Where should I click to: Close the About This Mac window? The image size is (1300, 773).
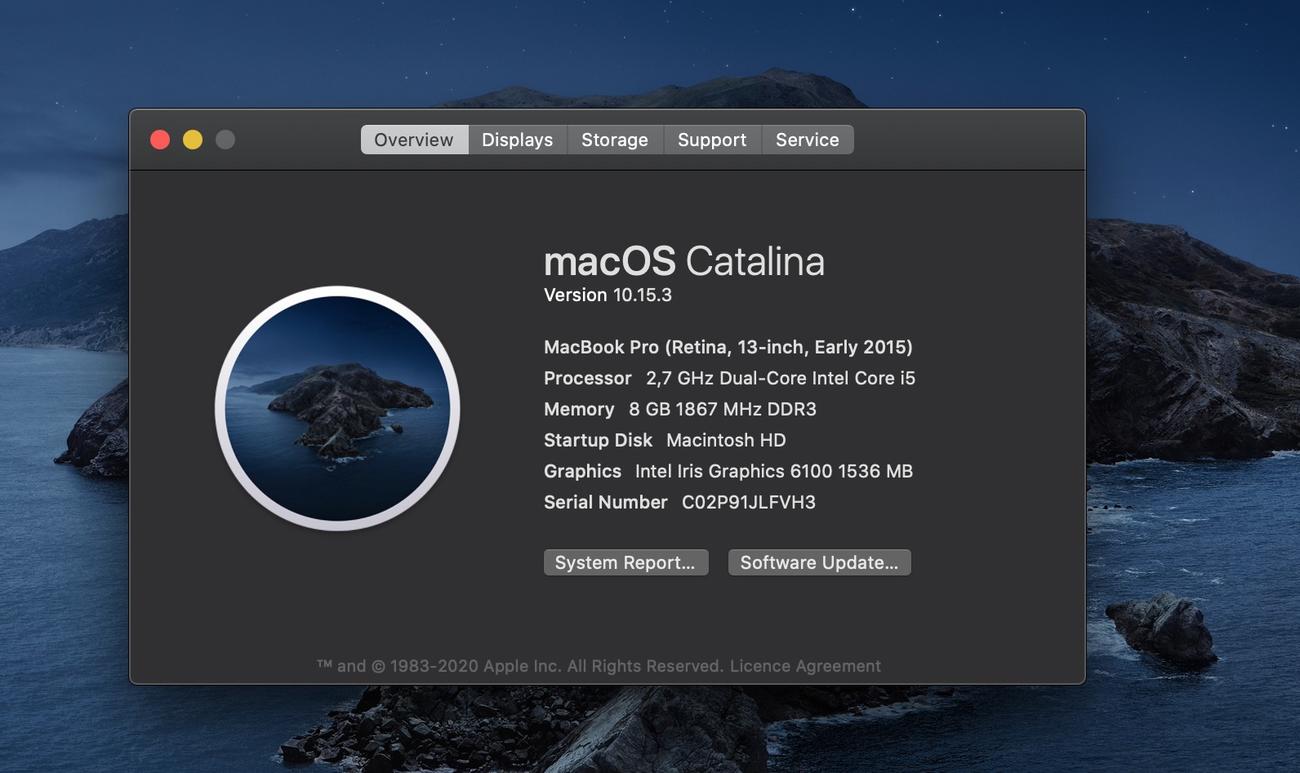[x=160, y=140]
